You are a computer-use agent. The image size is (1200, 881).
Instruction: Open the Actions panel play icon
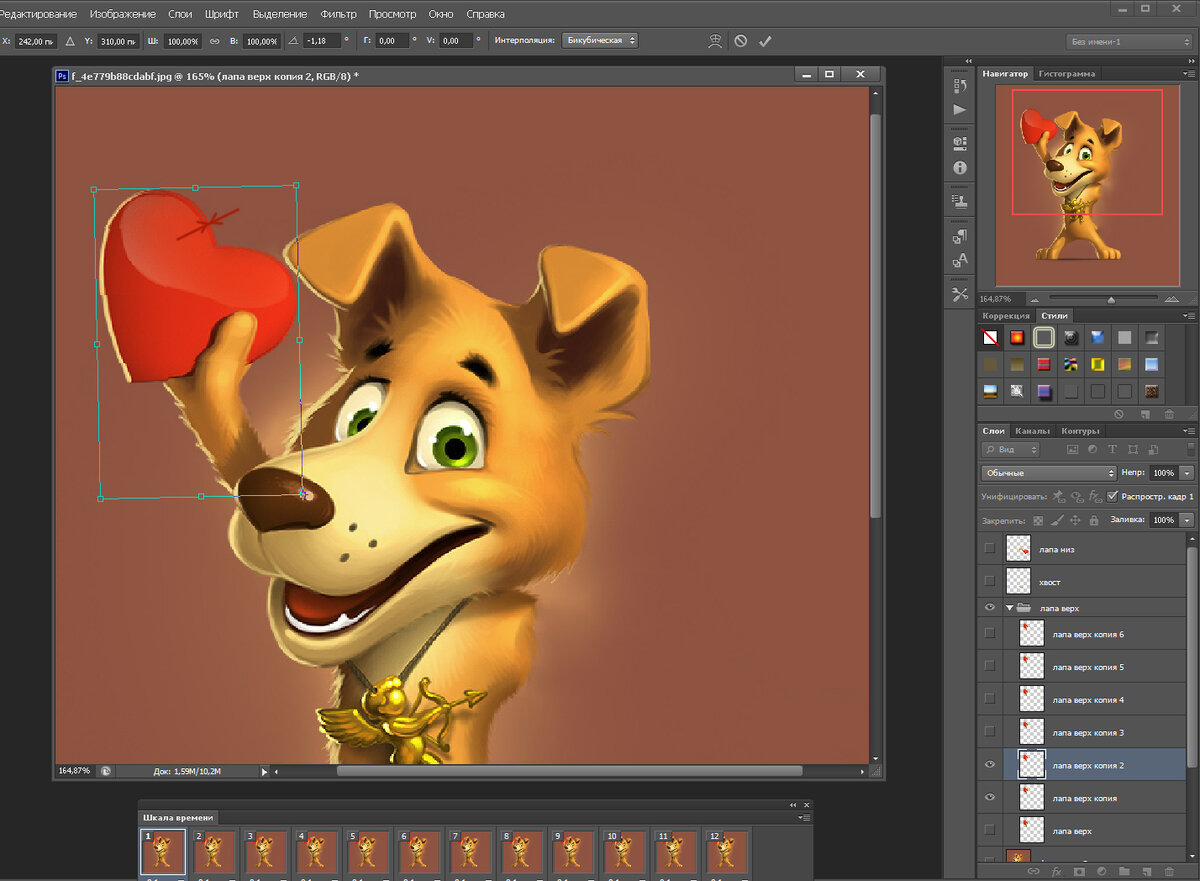click(960, 110)
